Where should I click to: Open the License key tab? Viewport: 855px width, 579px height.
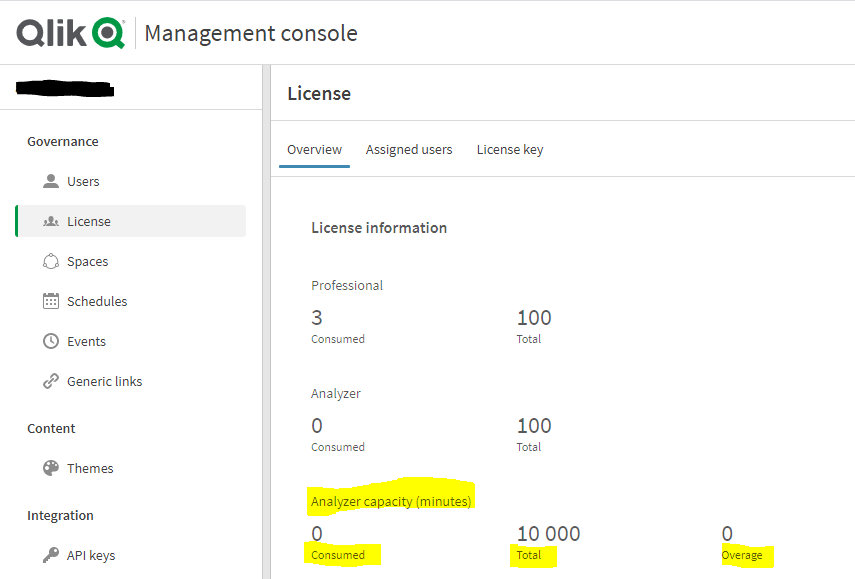click(x=510, y=149)
